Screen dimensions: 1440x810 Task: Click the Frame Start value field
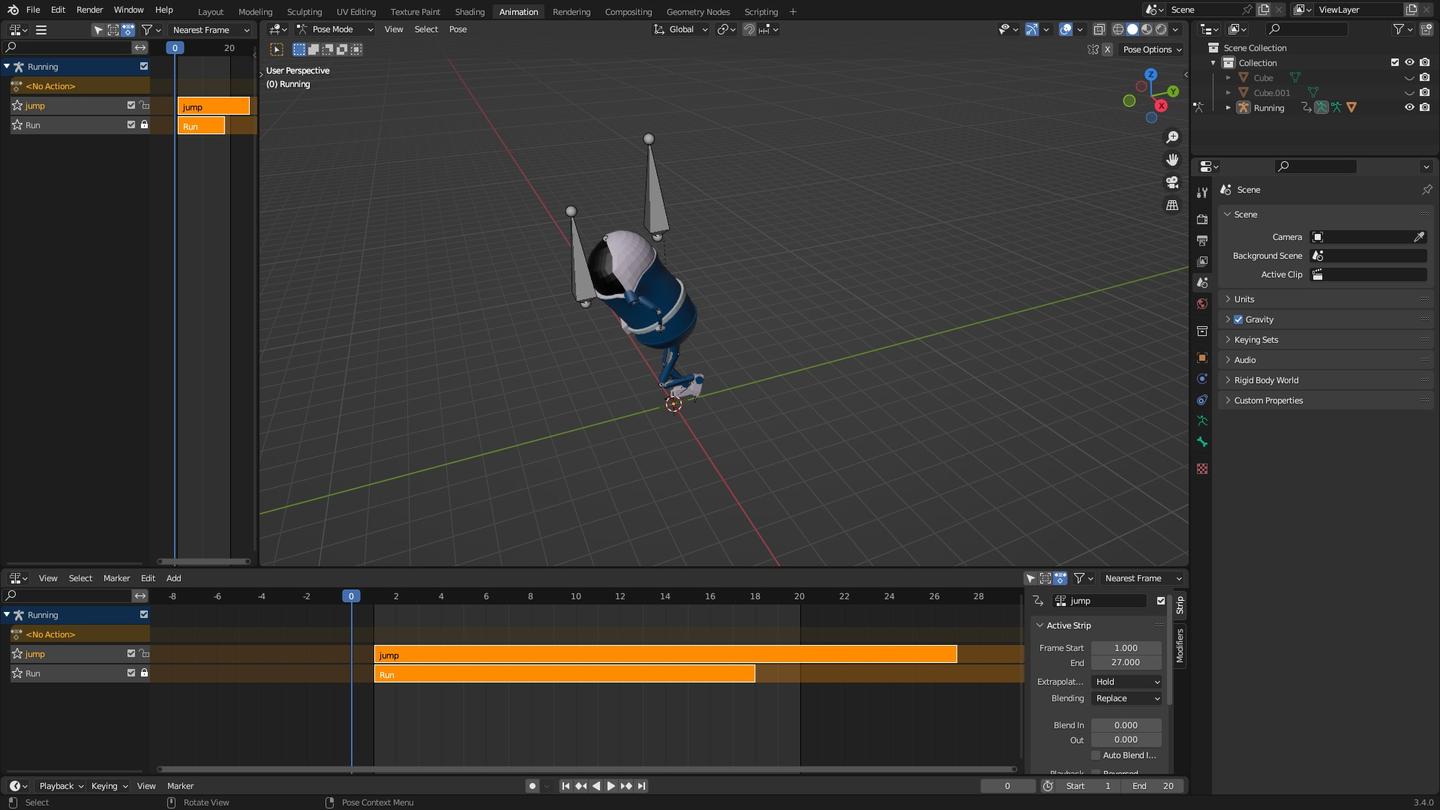[x=1126, y=648]
